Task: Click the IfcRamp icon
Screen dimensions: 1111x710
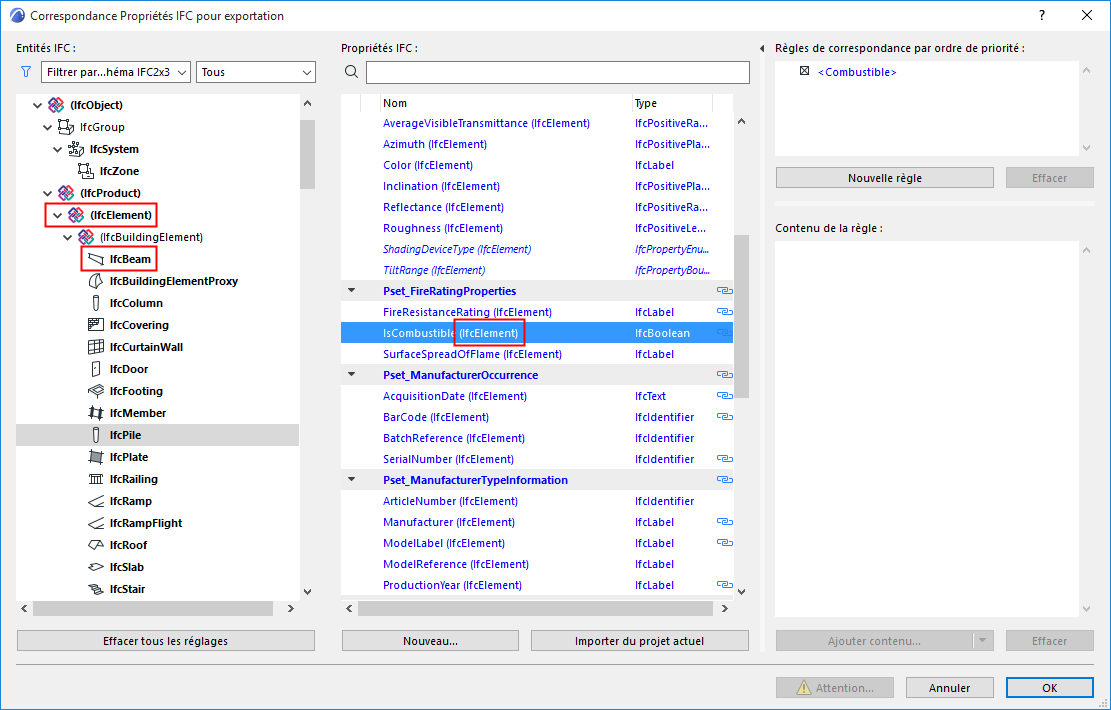Action: (x=96, y=501)
